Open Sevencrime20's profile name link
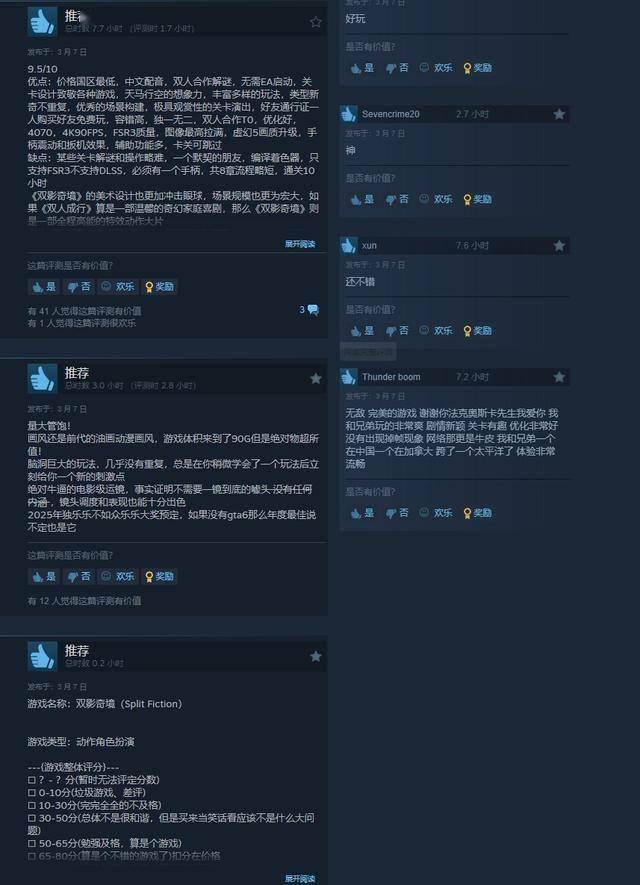The height and width of the screenshot is (885, 640). [391, 114]
